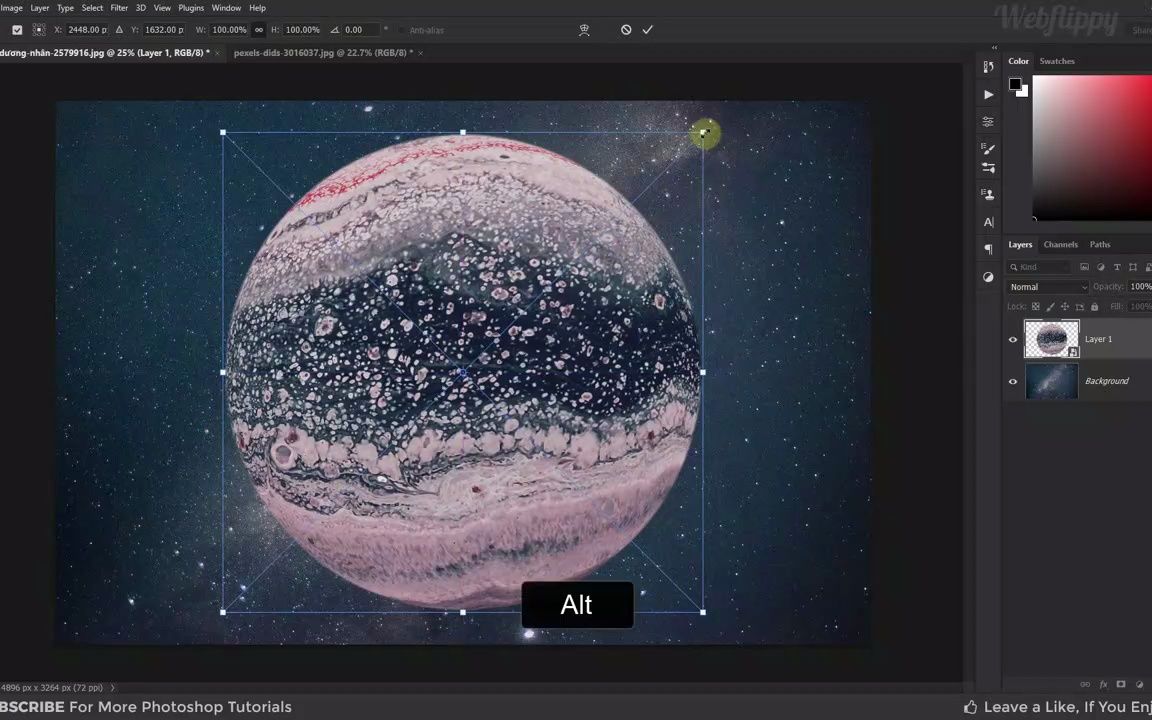Image resolution: width=1152 pixels, height=720 pixels.
Task: Filter layers by shape layer icon
Action: tap(1133, 267)
